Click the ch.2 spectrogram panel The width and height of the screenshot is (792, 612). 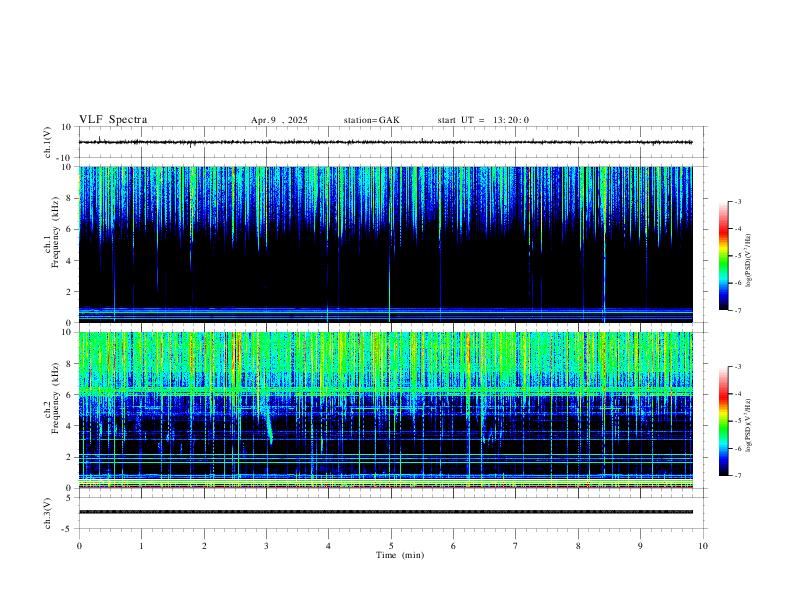click(385, 410)
